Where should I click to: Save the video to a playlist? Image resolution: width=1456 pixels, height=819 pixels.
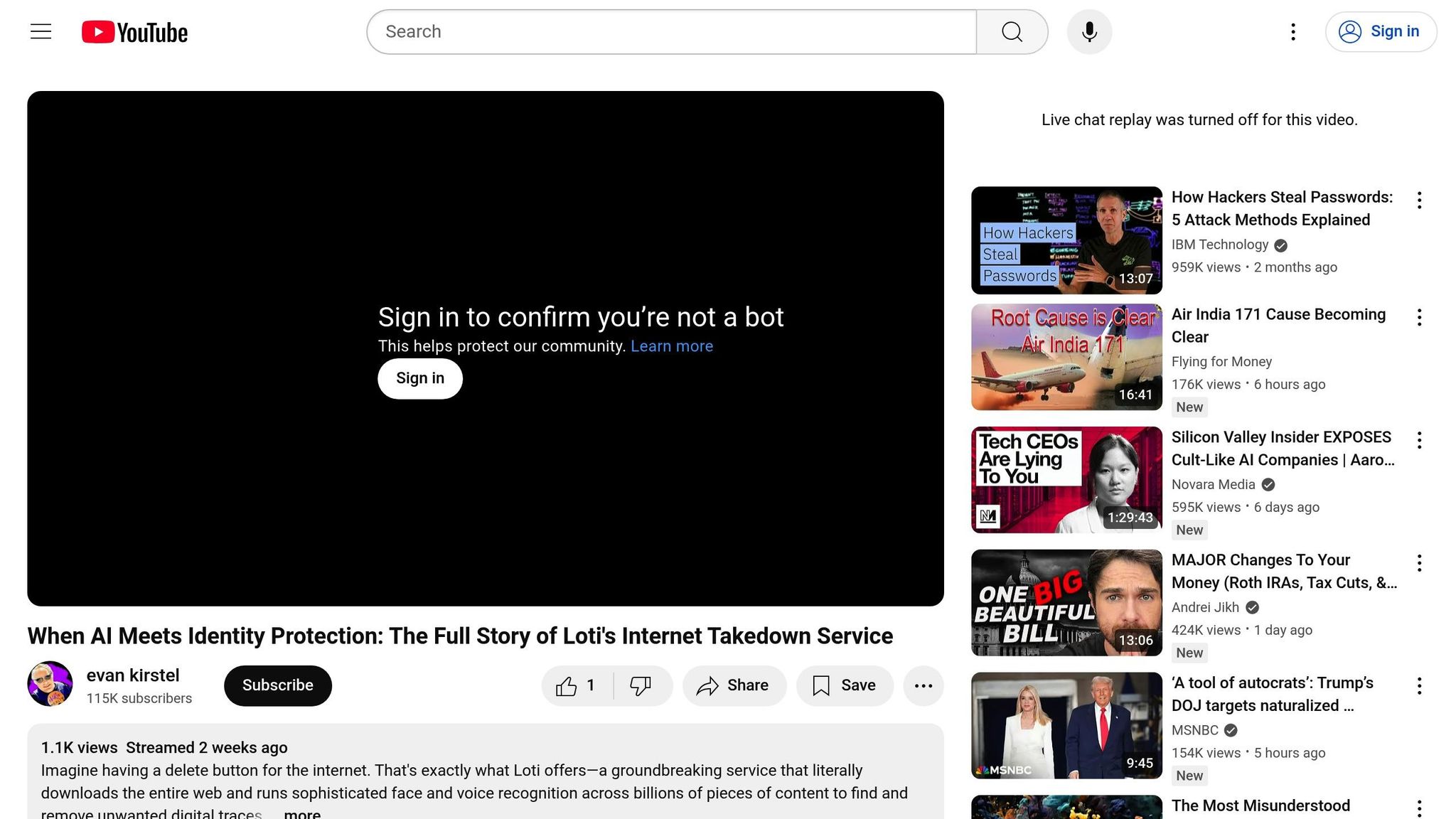pos(845,685)
